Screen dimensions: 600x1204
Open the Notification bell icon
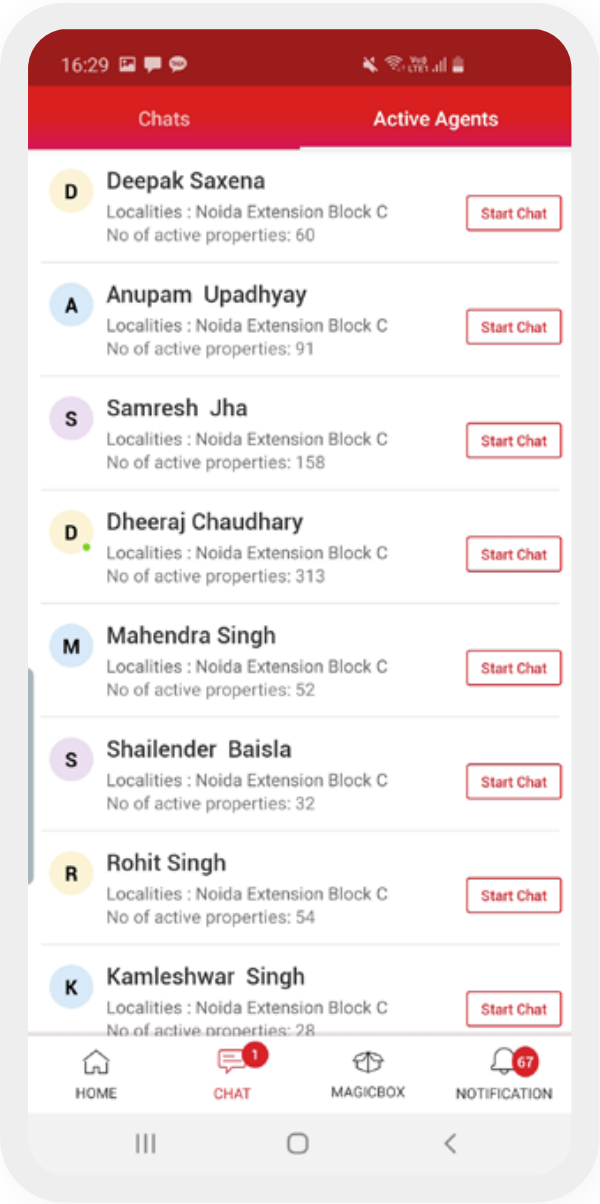[504, 1062]
